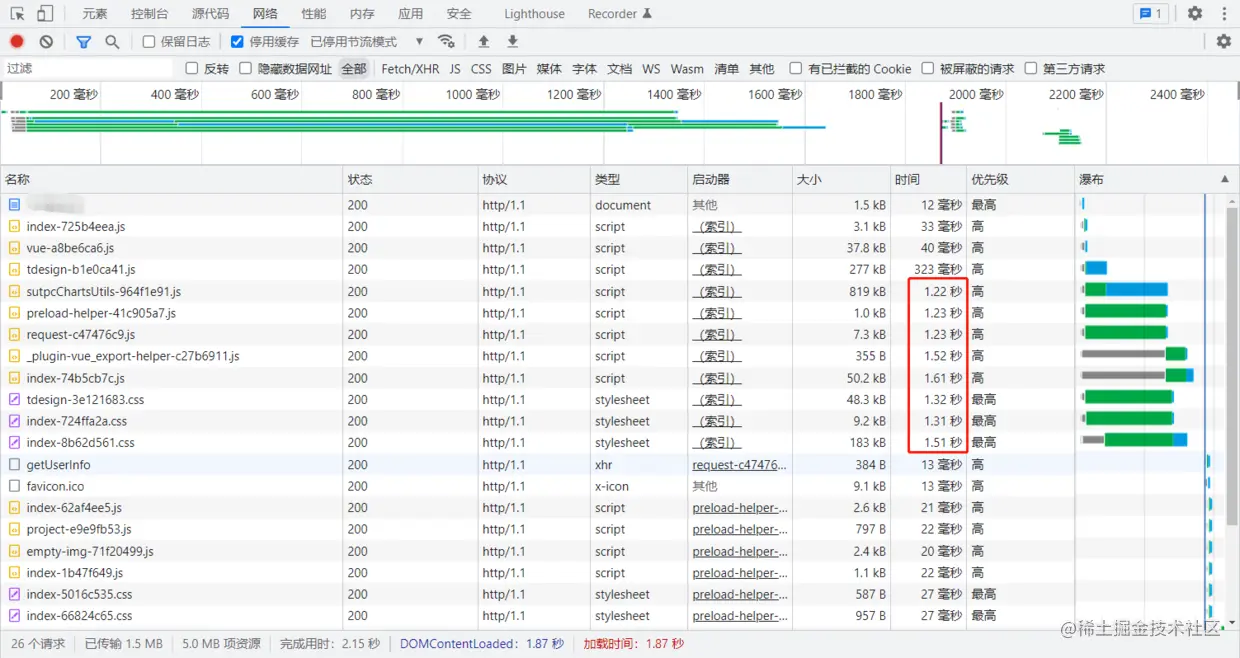Click the waterfall bar of sutpcChartsUtils-964f1e91.js
The height and width of the screenshot is (658, 1240).
click(x=1124, y=290)
